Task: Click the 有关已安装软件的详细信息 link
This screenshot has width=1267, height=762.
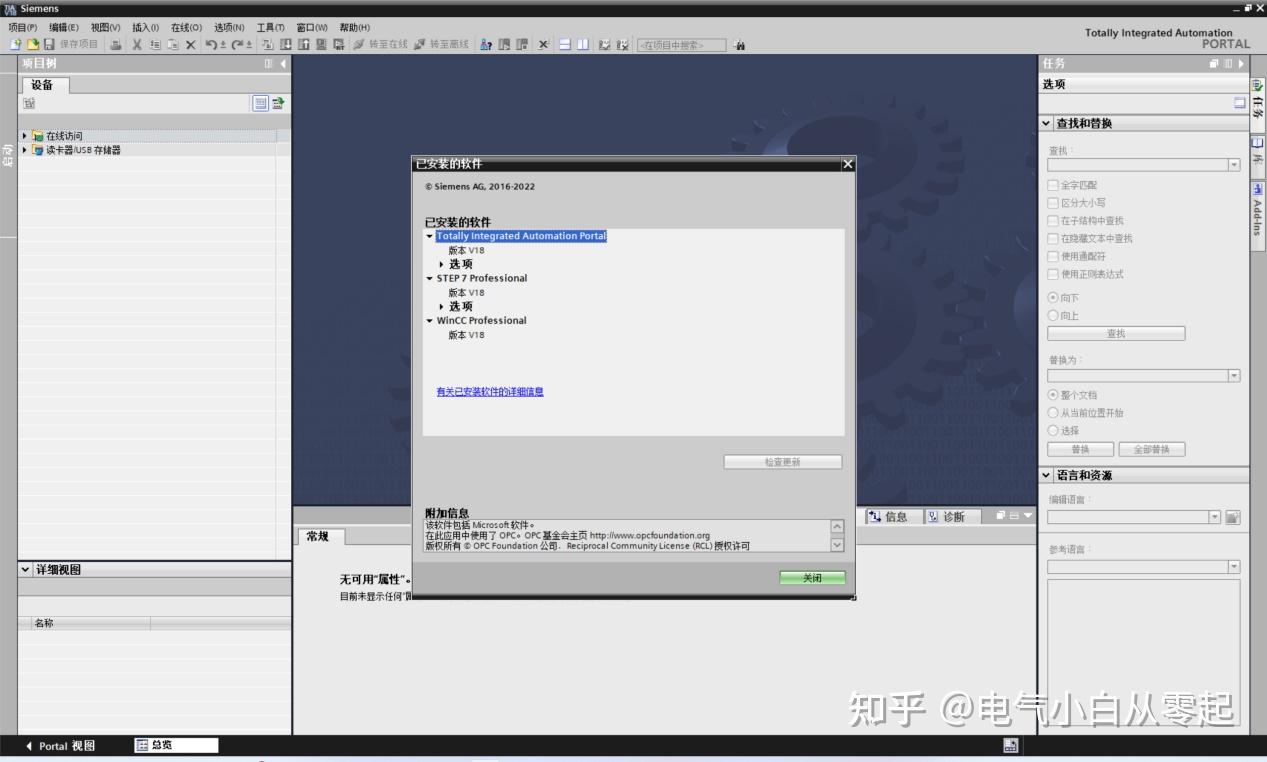Action: coord(490,391)
